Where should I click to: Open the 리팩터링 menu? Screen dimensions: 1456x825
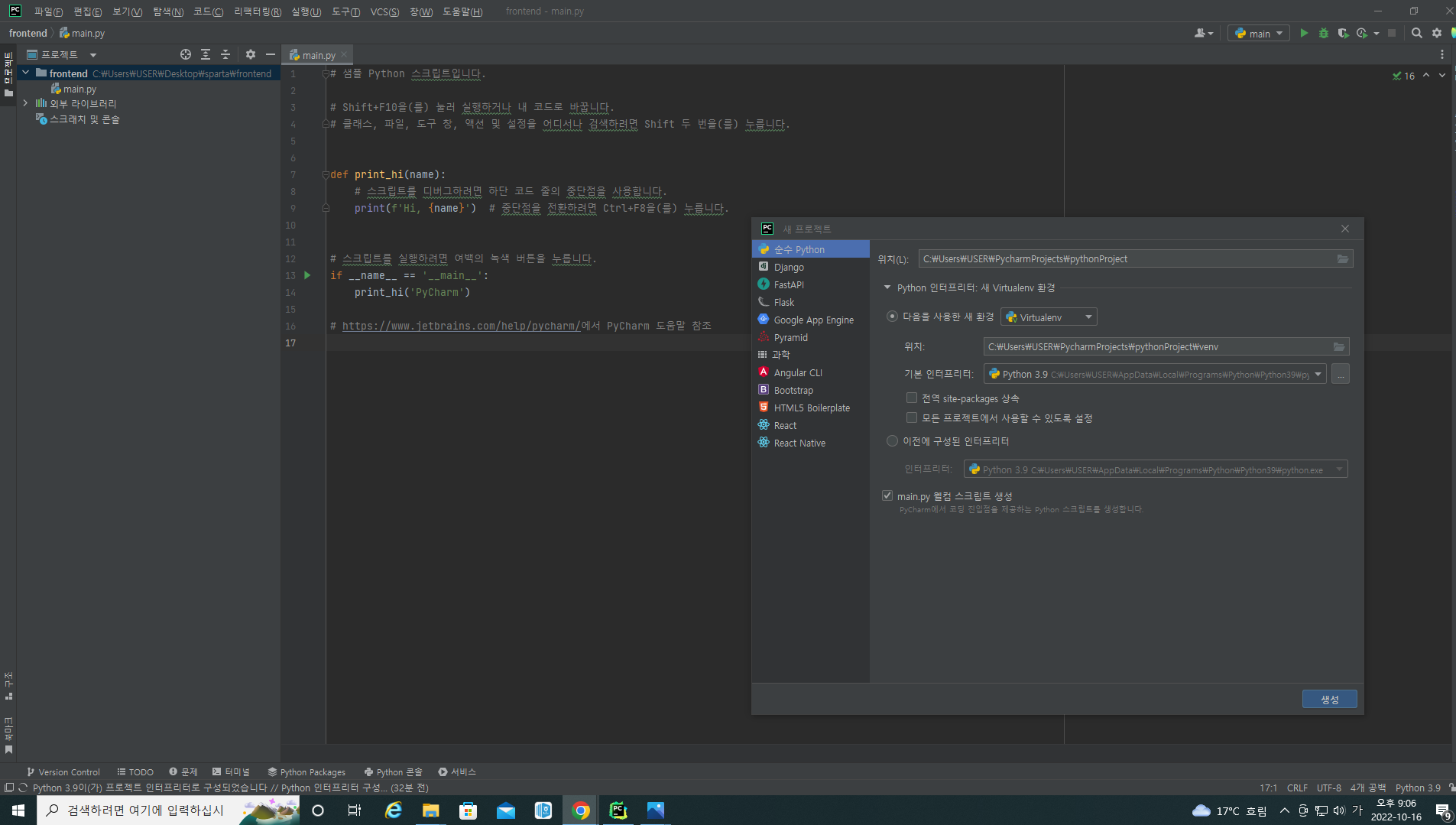(x=258, y=11)
